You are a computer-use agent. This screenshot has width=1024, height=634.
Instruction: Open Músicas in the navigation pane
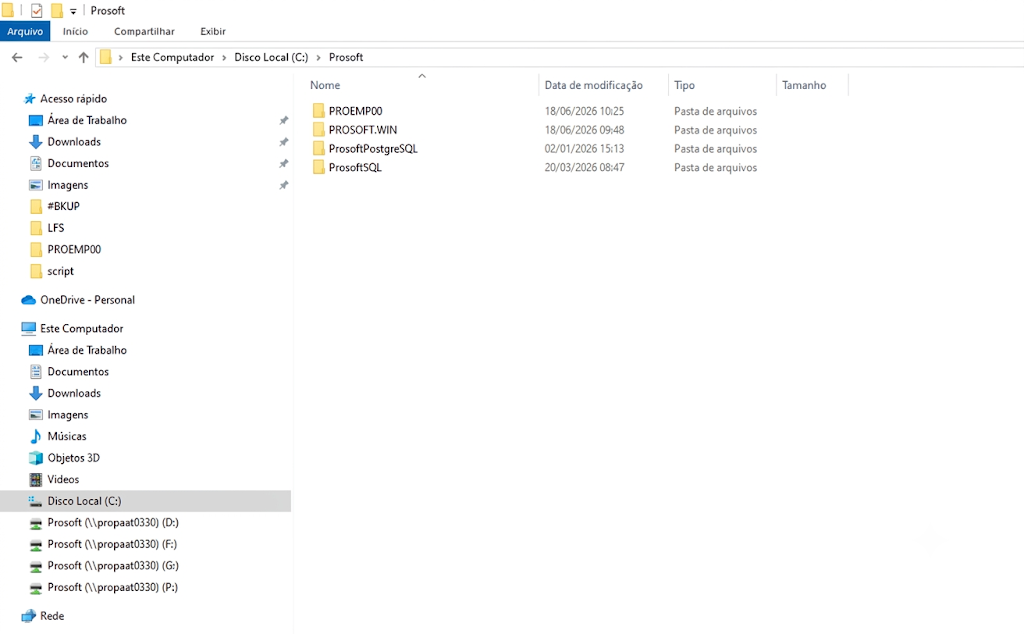click(67, 436)
